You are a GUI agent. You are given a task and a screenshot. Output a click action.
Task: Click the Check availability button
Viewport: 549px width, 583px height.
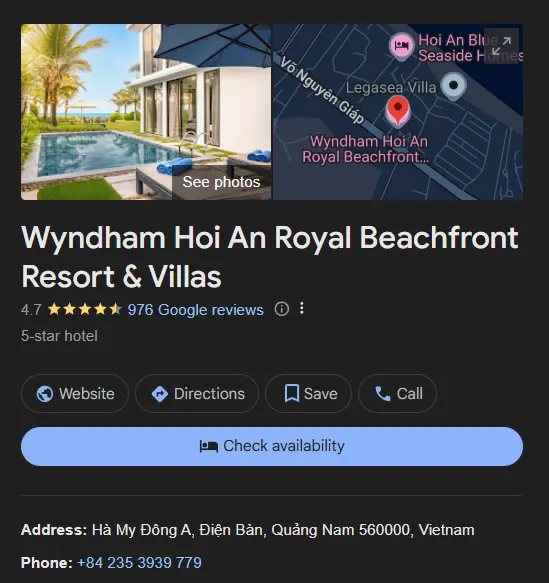[272, 446]
